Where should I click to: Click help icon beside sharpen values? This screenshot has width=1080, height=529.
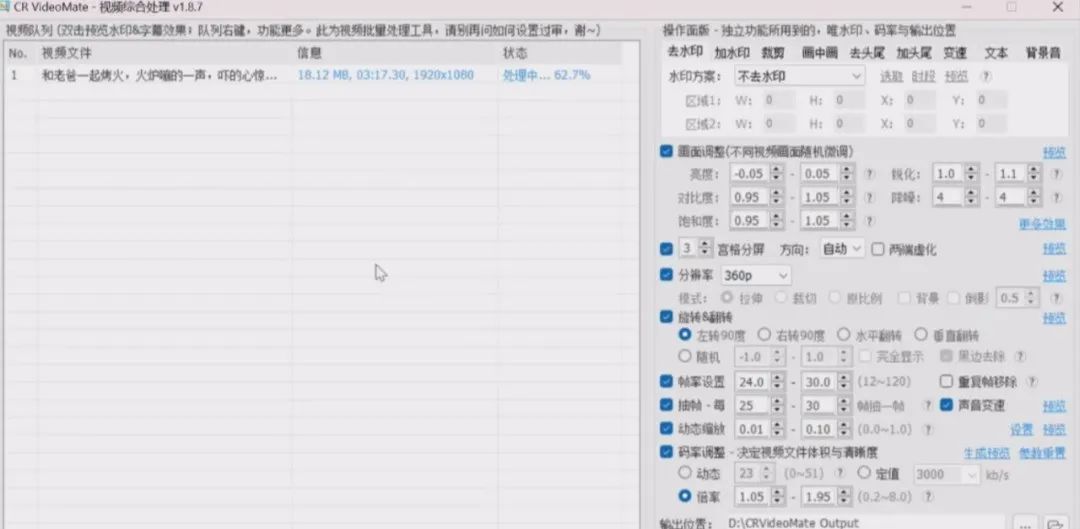click(1057, 174)
